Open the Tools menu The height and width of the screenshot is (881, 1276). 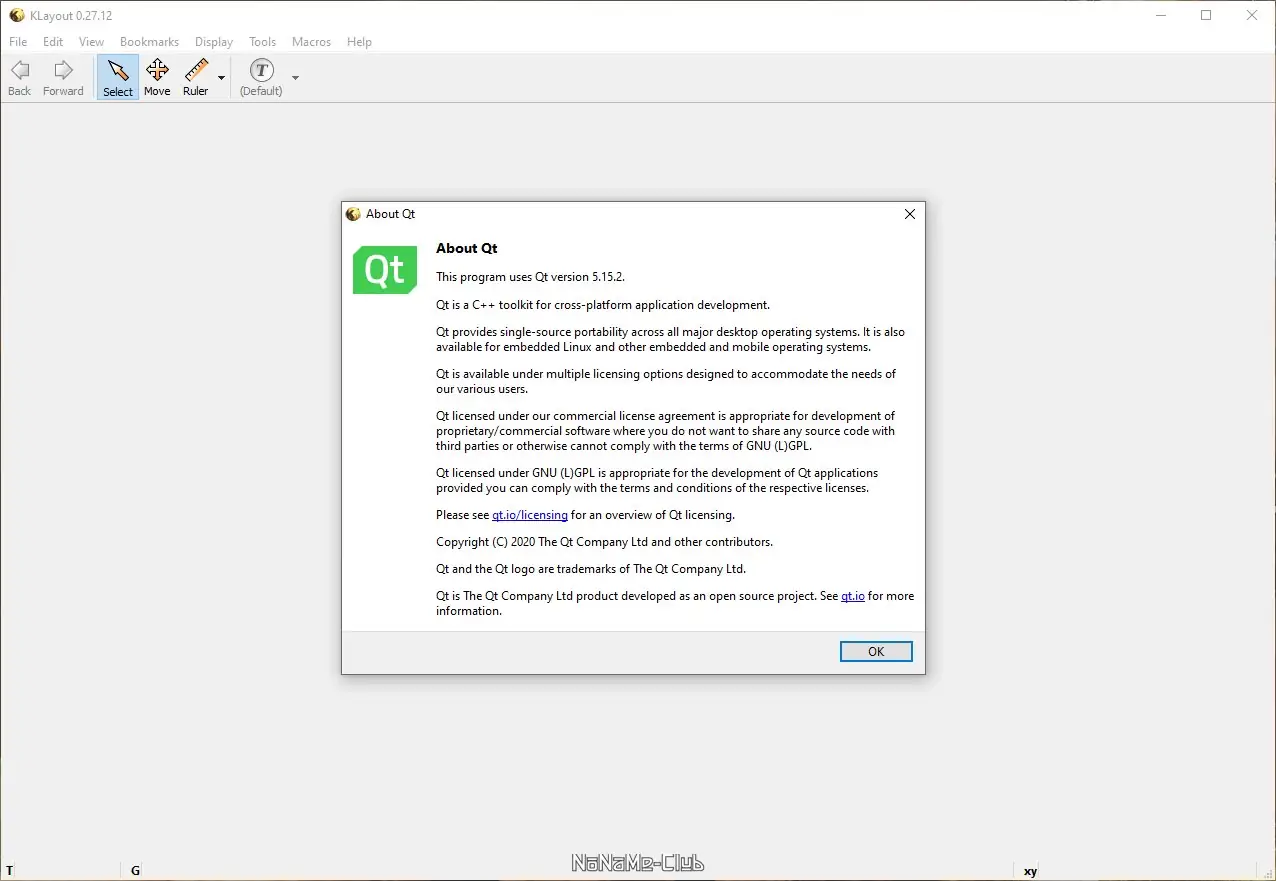(263, 42)
